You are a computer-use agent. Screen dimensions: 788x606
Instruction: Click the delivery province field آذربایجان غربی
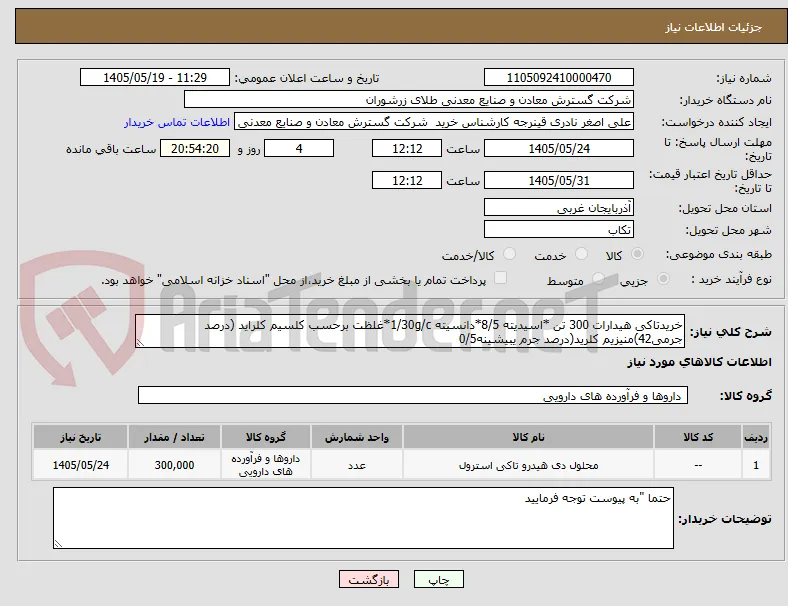[x=558, y=208]
